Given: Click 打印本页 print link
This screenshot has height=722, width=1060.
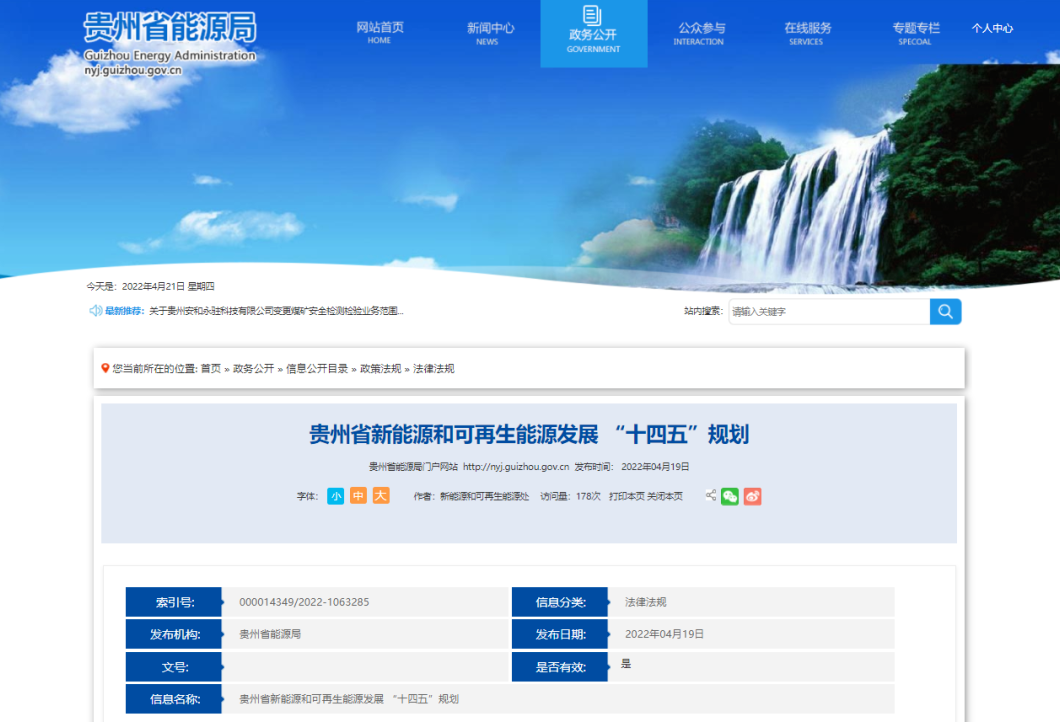Looking at the screenshot, I should [x=626, y=496].
